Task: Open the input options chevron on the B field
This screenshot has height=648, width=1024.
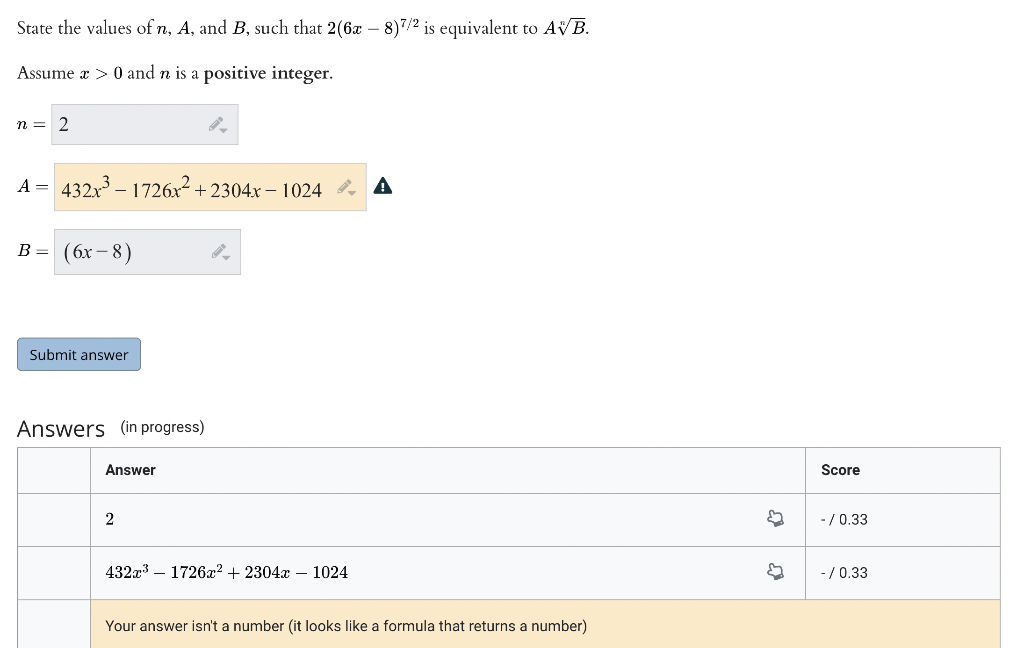Action: click(228, 256)
